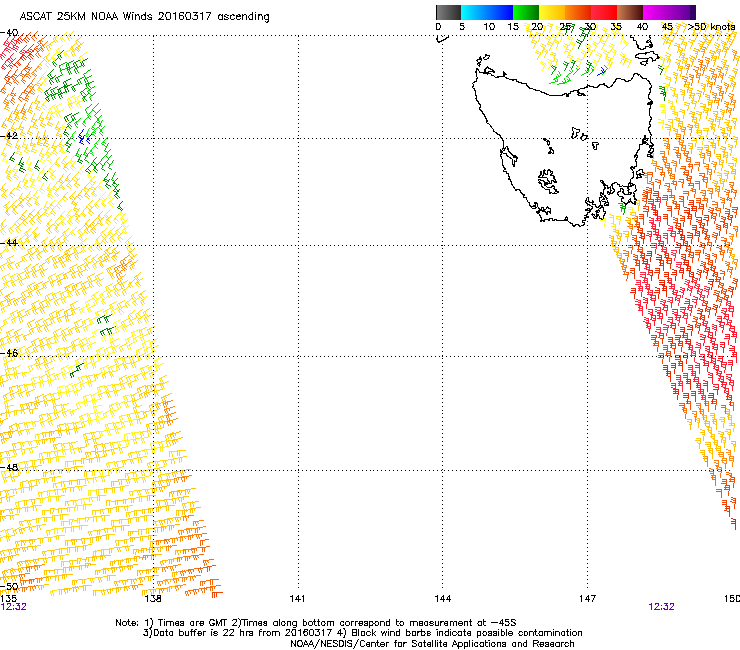The width and height of the screenshot is (740, 650).
Task: Click the "138" longitude label
Action: coord(153,599)
